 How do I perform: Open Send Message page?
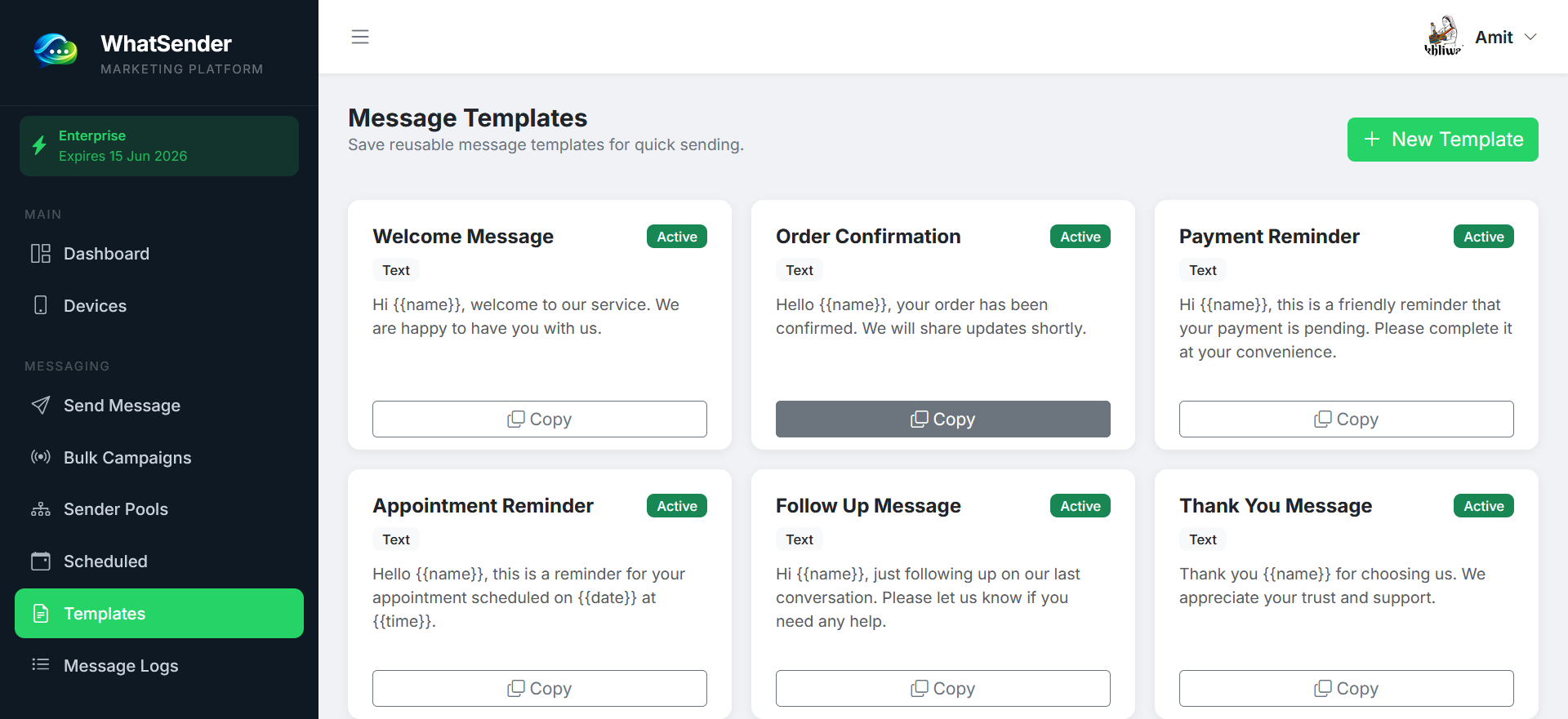pyautogui.click(x=159, y=406)
